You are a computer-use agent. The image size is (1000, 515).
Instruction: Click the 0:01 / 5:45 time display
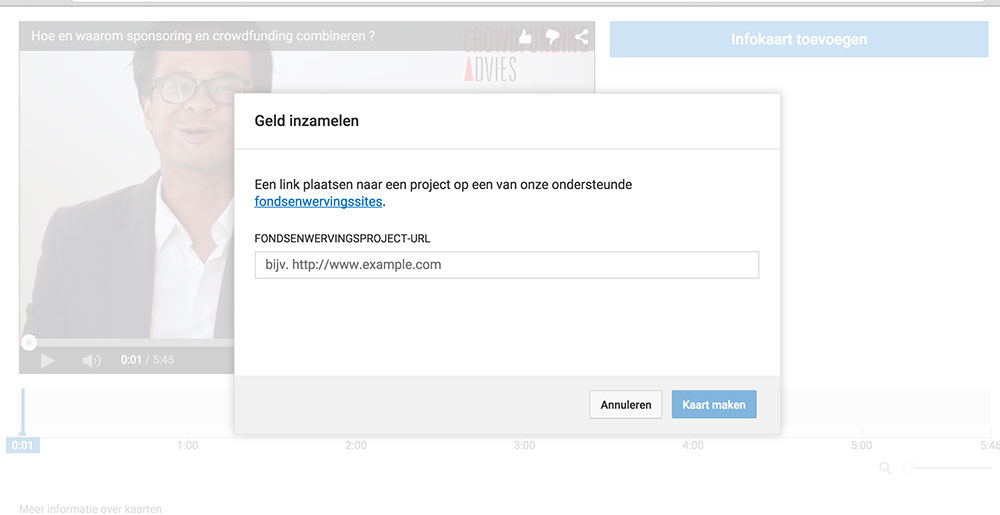[x=147, y=359]
